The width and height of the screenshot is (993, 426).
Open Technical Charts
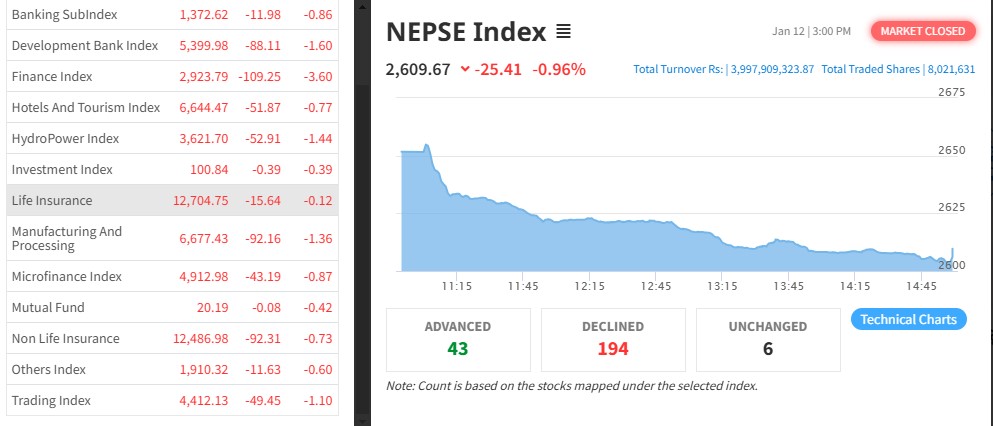coord(908,319)
